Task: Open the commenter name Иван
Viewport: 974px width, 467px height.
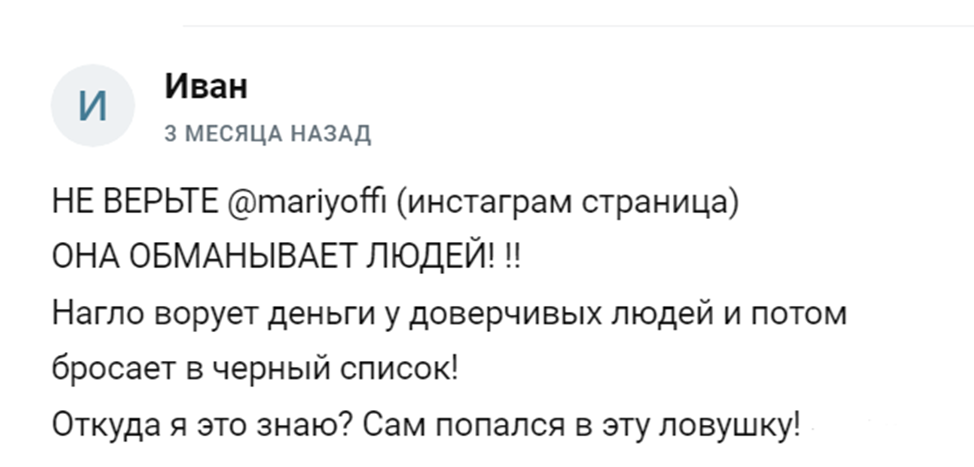Action: click(x=205, y=87)
